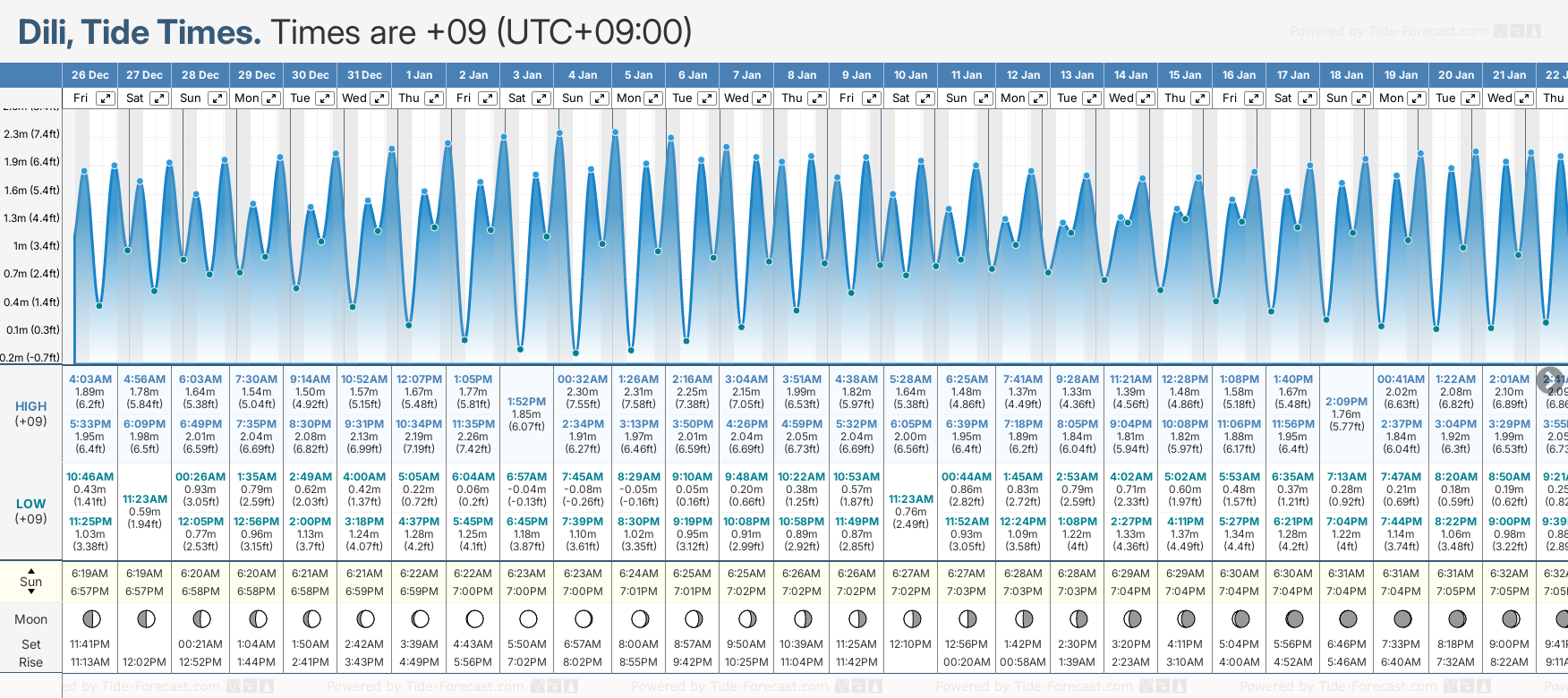Click the moon phase icon for 3 Jan
The image size is (1568, 698).
(x=528, y=618)
